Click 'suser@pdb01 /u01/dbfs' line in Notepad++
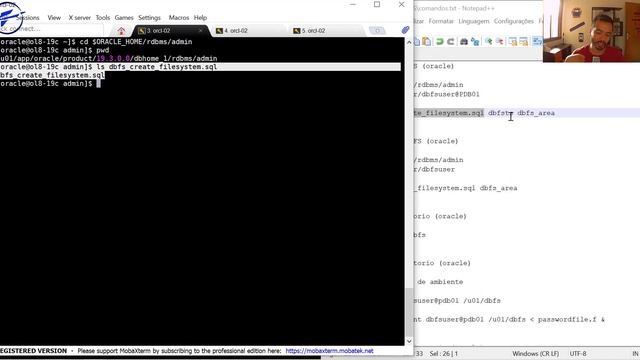640x360 pixels. pyautogui.click(x=457, y=301)
